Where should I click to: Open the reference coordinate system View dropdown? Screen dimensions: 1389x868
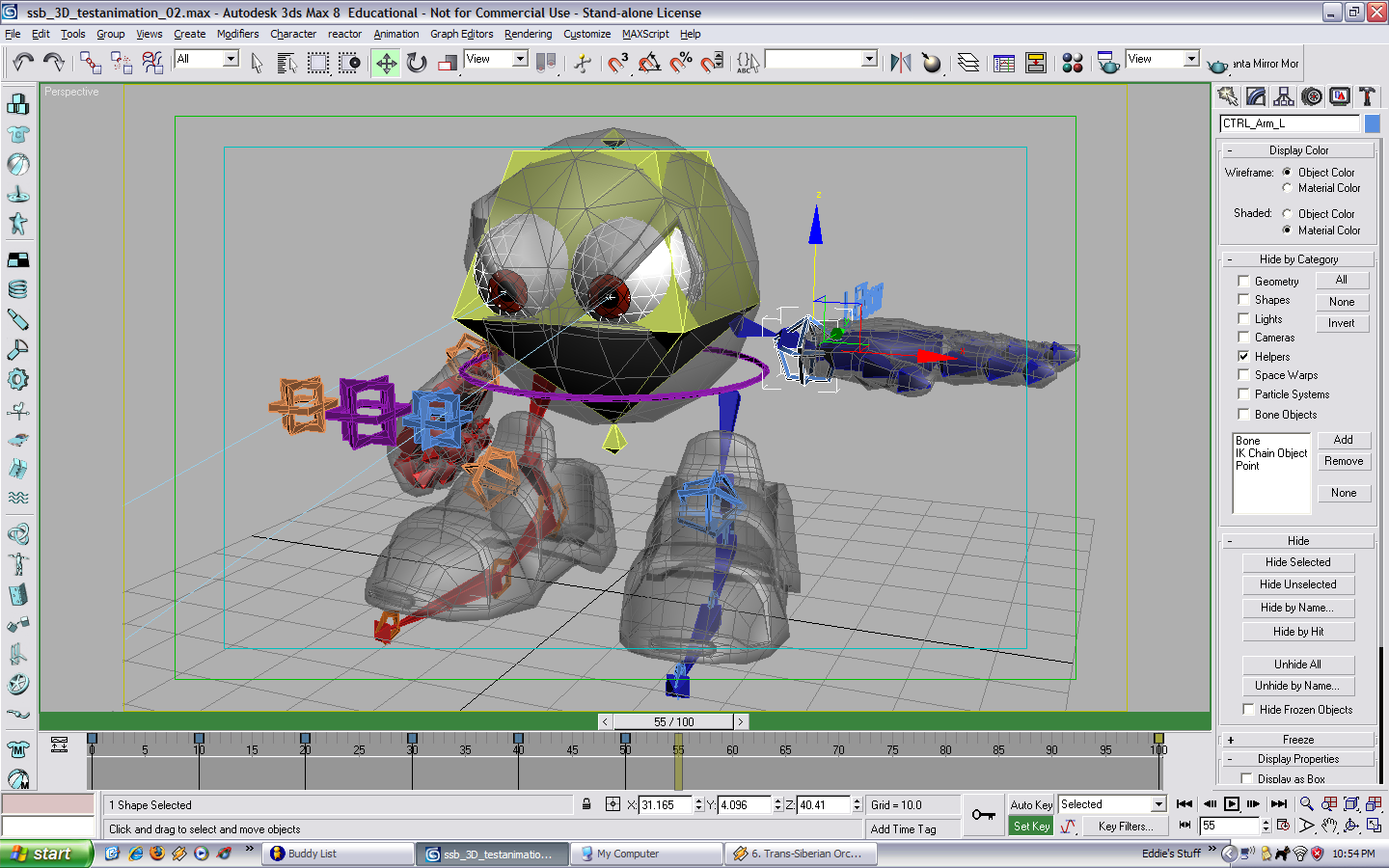point(520,59)
